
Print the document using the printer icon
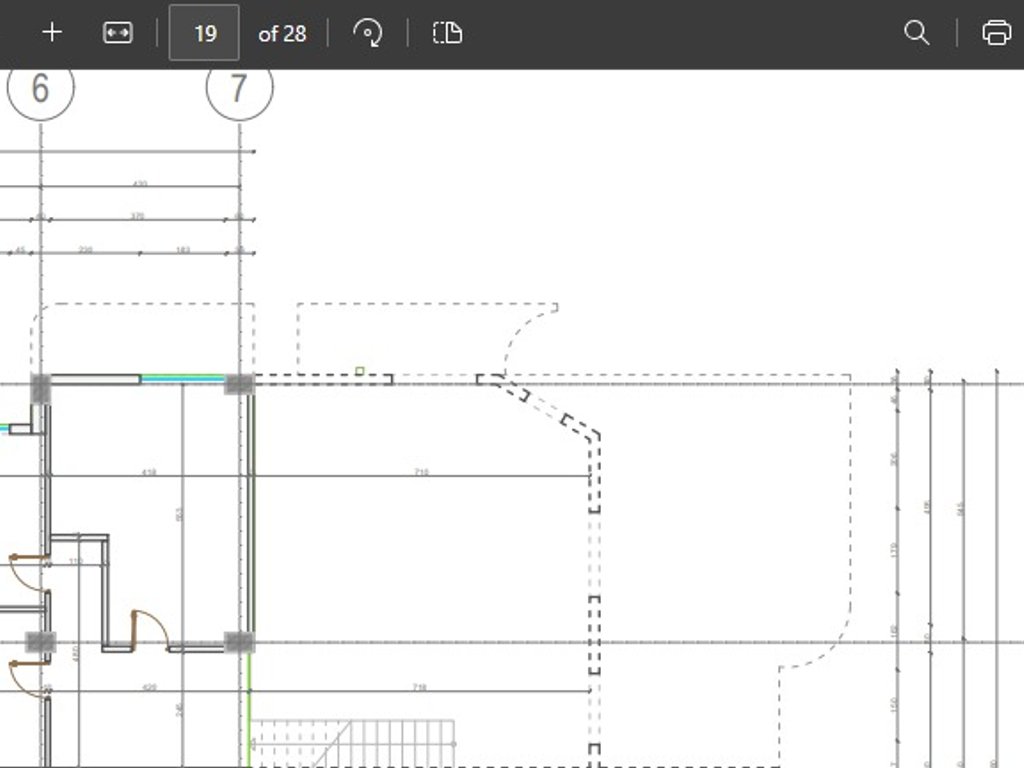(x=996, y=33)
